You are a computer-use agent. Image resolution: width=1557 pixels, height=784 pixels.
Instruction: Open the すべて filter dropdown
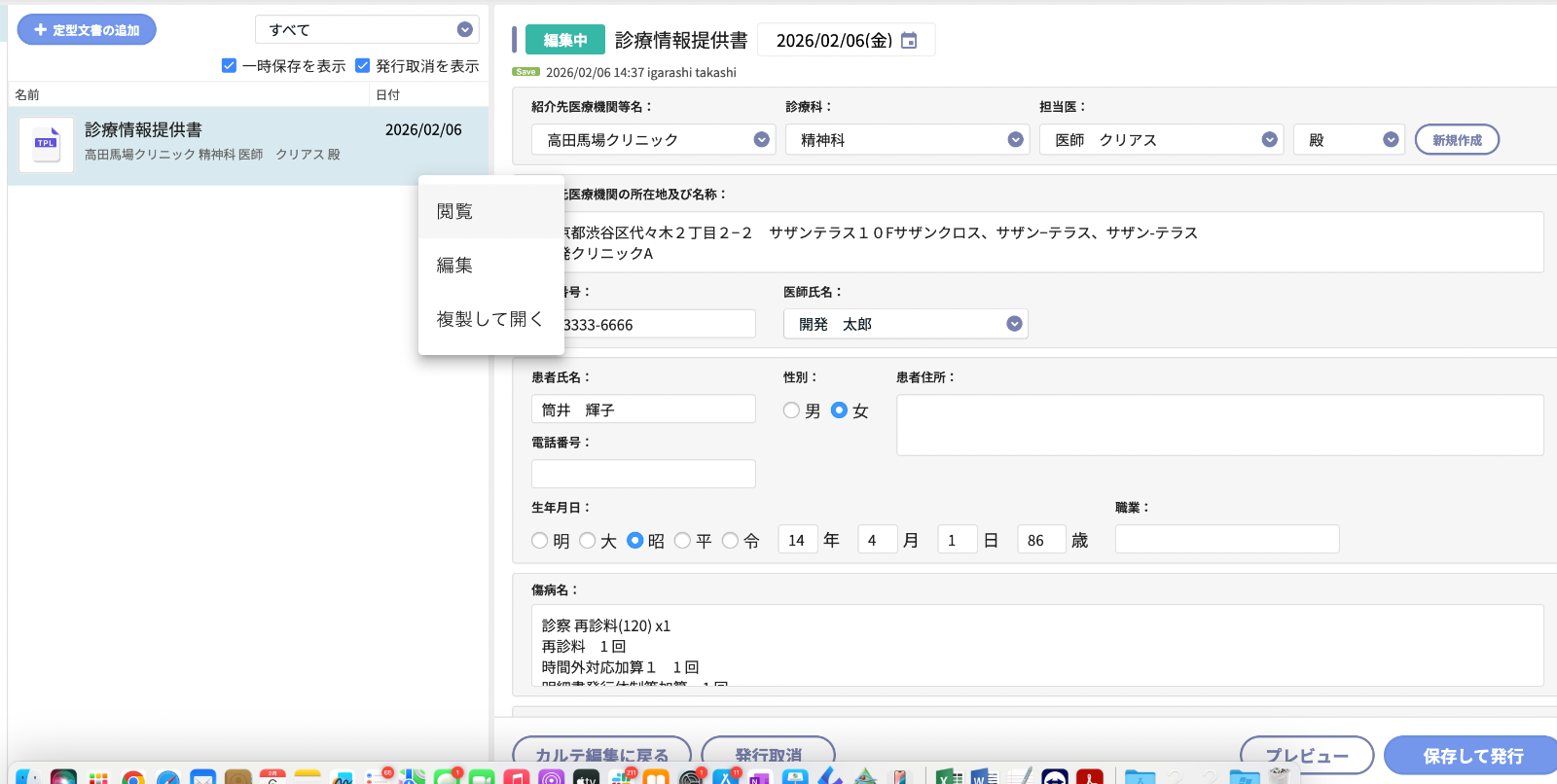pyautogui.click(x=367, y=29)
